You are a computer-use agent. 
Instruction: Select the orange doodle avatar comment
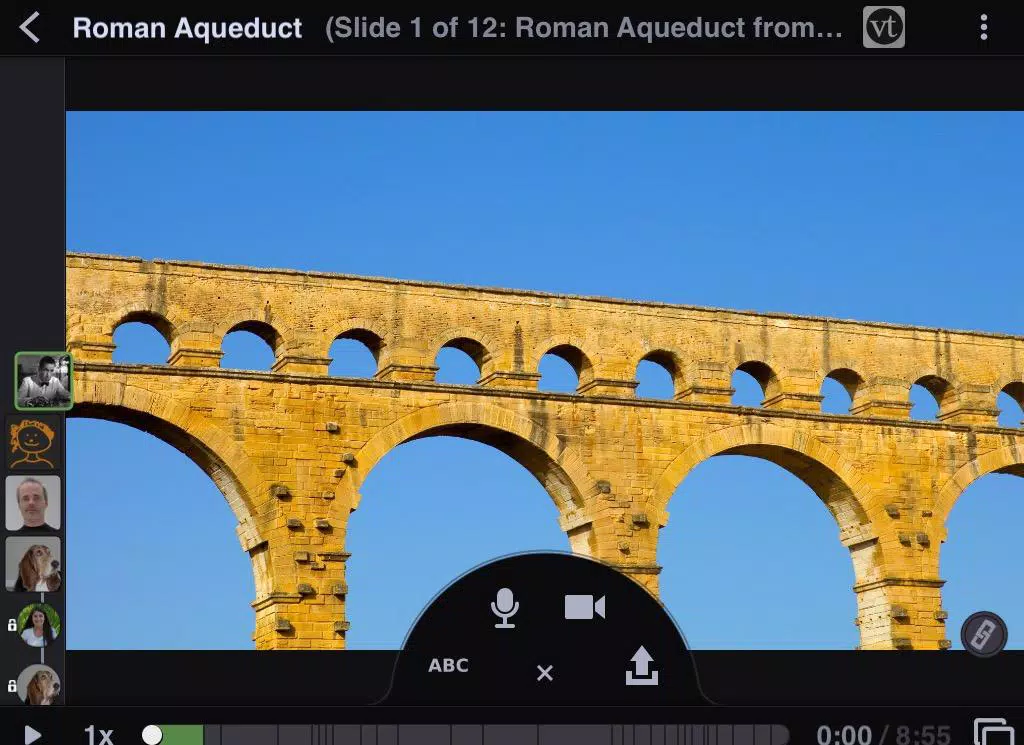pyautogui.click(x=33, y=443)
